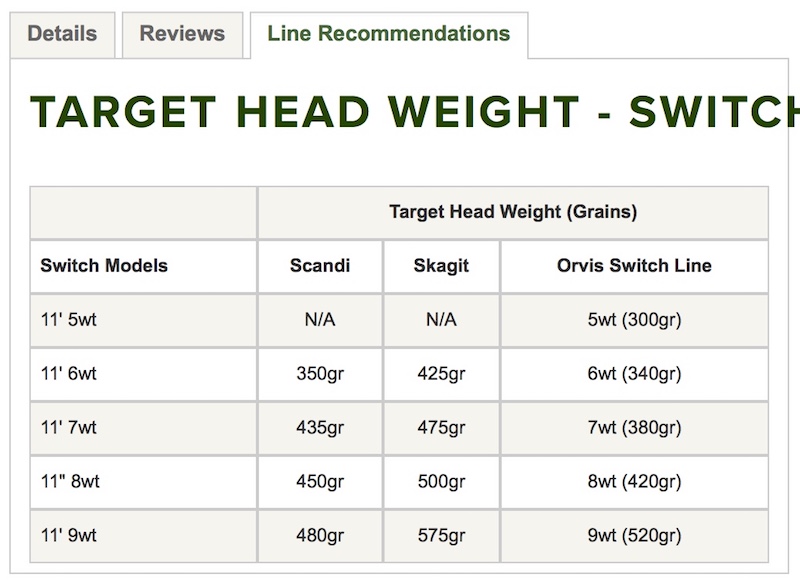Click the TARGET HEAD WEIGHT heading

pyautogui.click(x=400, y=112)
